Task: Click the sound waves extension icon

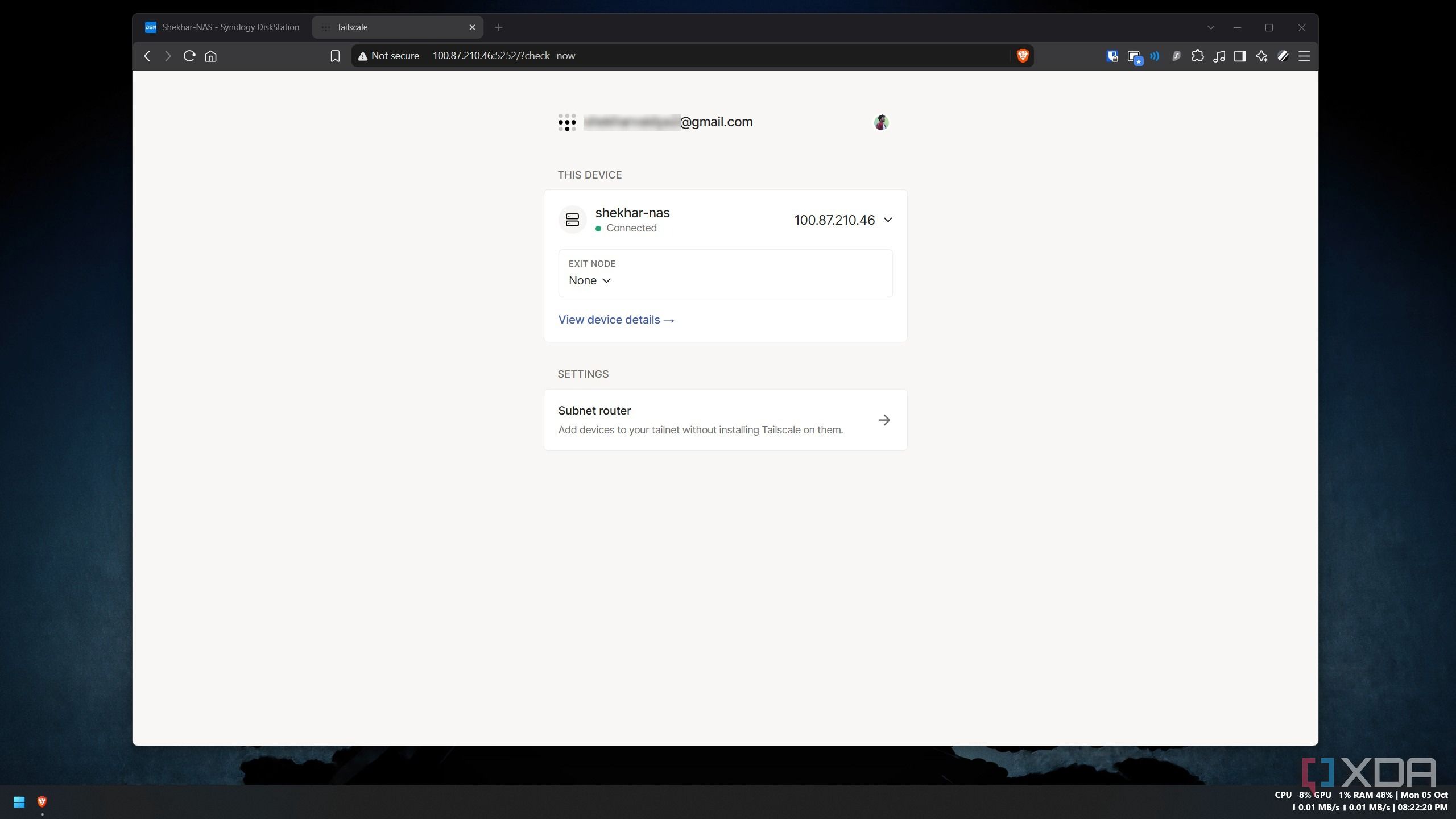Action: (1155, 56)
